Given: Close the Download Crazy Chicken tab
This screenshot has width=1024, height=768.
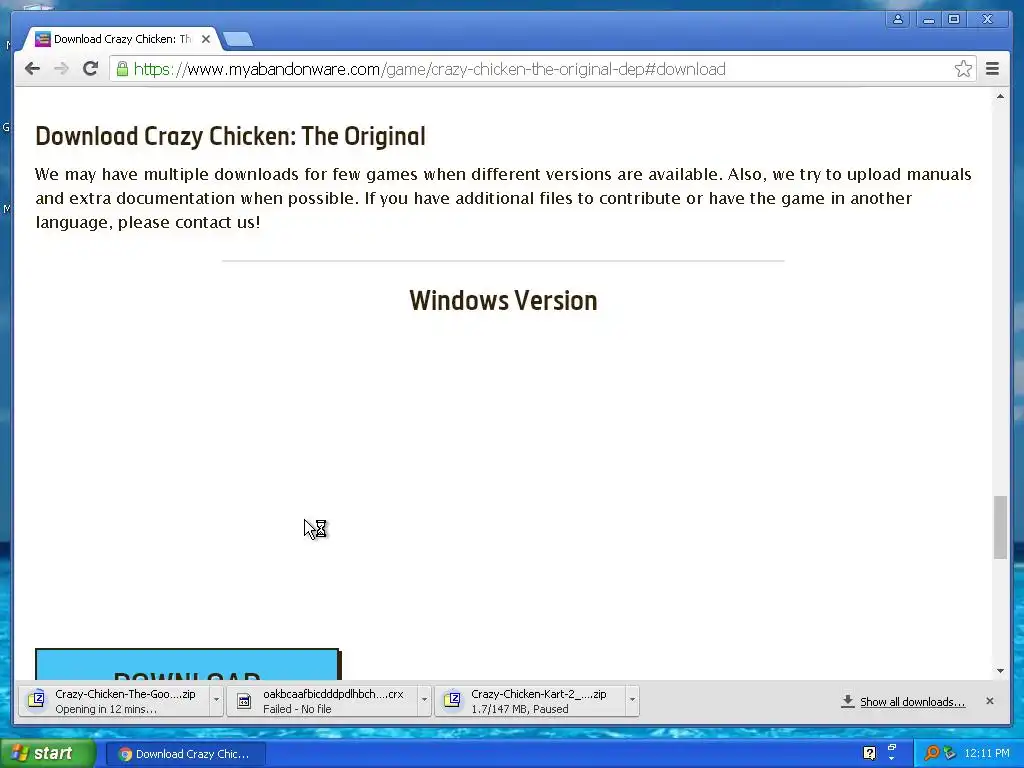Looking at the screenshot, I should [x=206, y=39].
